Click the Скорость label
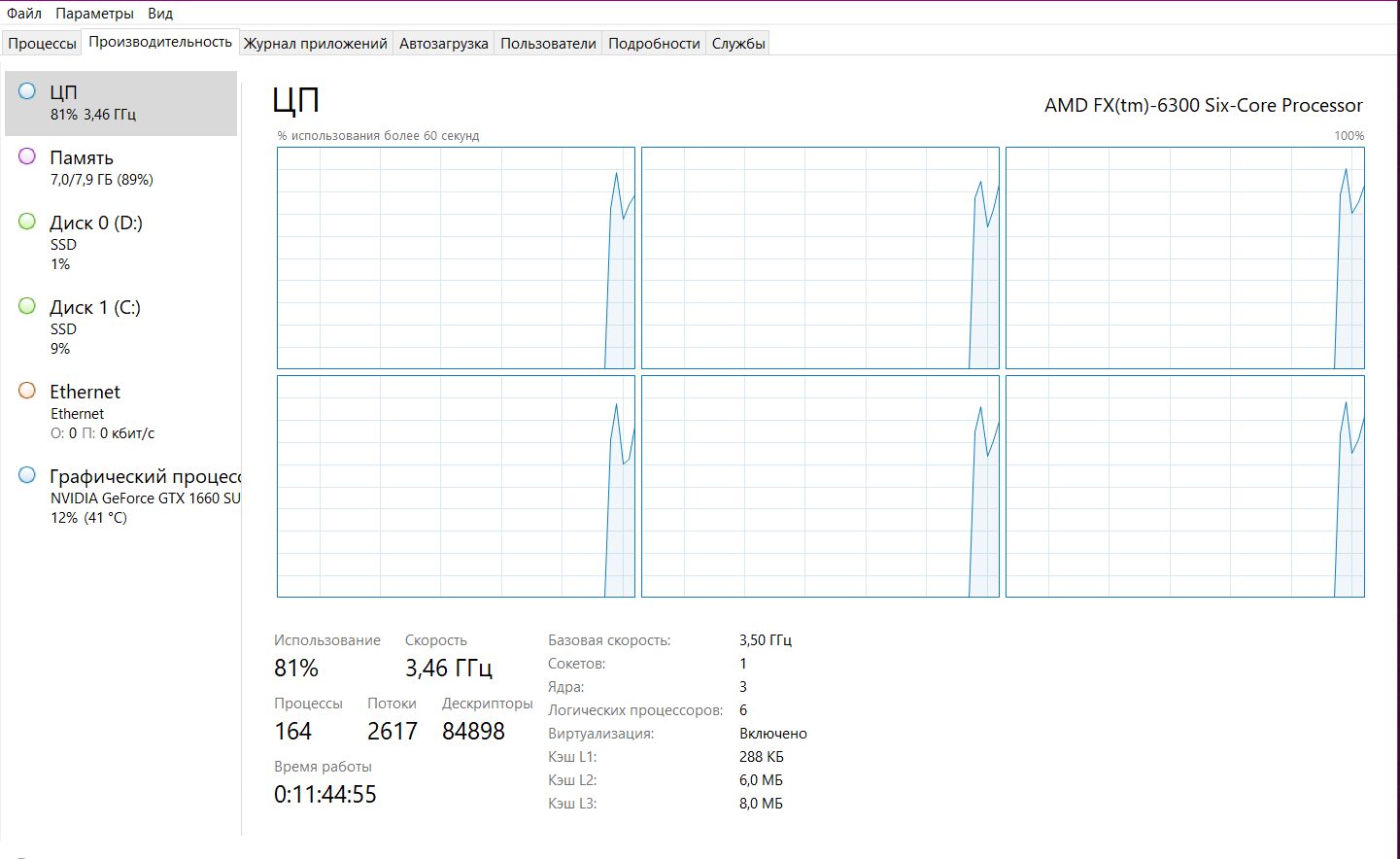Screen dimensions: 1400x859 click(436, 640)
